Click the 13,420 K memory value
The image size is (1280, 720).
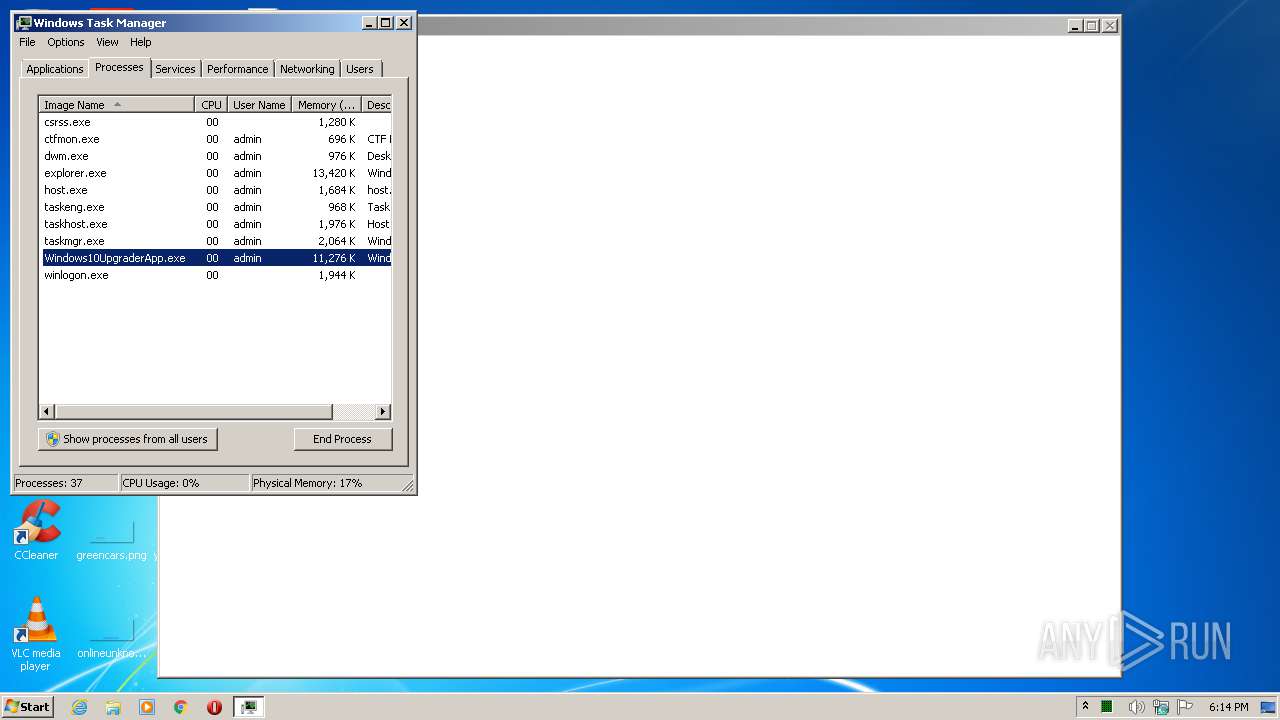coord(334,173)
